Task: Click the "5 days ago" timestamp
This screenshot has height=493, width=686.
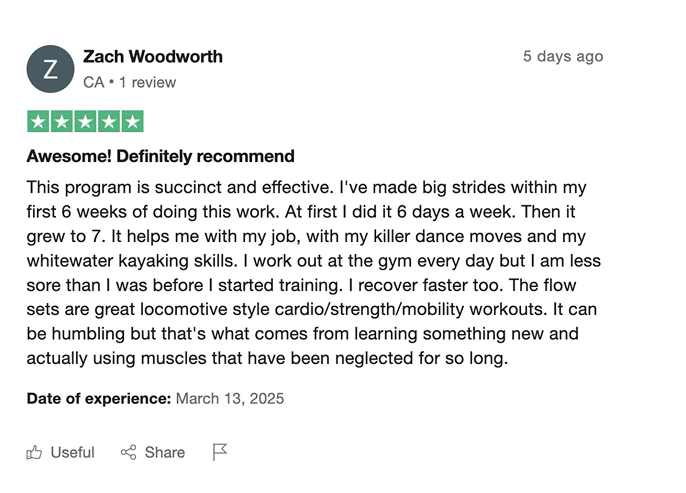Action: (563, 56)
